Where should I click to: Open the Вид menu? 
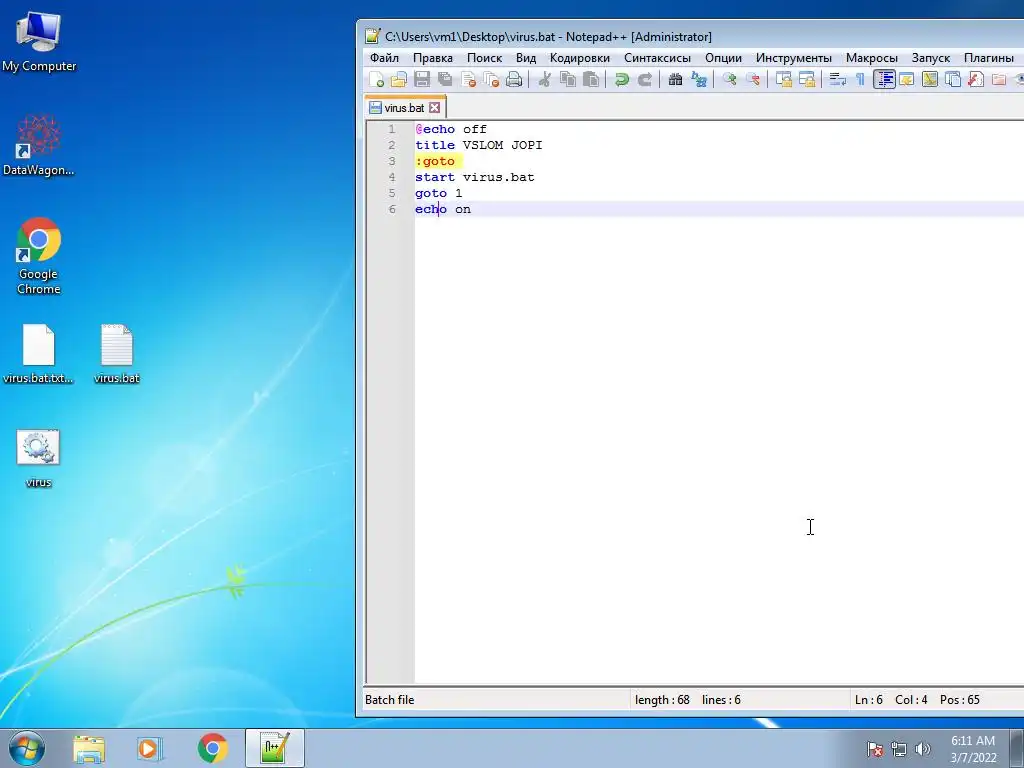pos(526,57)
